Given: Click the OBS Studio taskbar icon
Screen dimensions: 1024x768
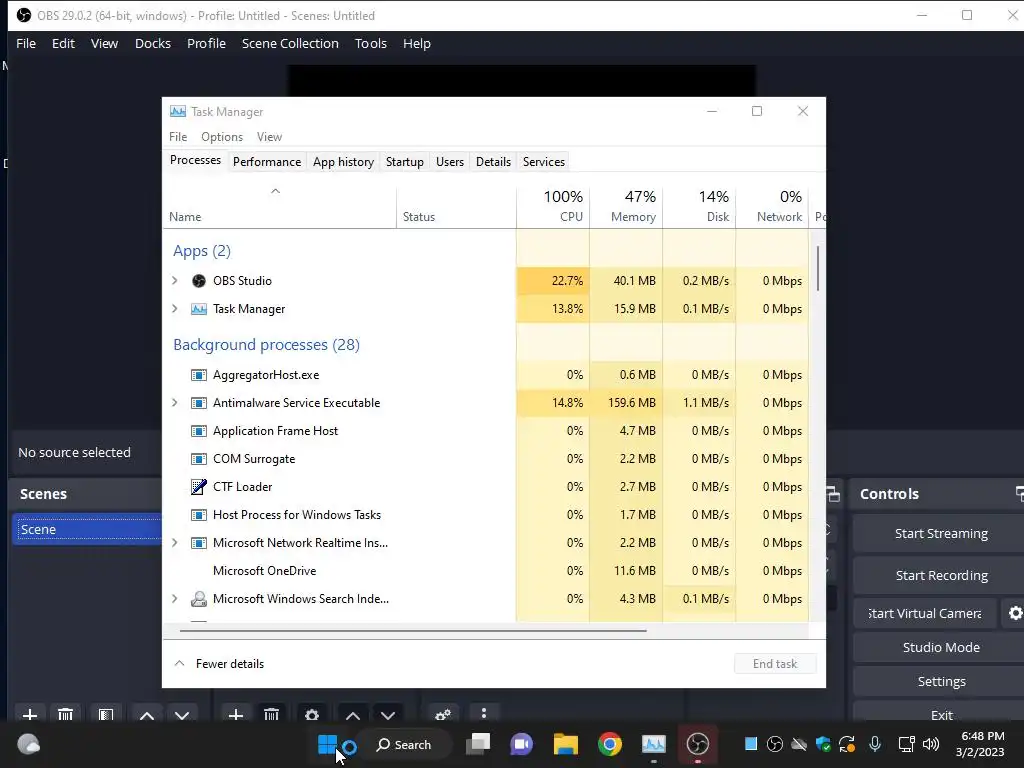Looking at the screenshot, I should (x=697, y=744).
